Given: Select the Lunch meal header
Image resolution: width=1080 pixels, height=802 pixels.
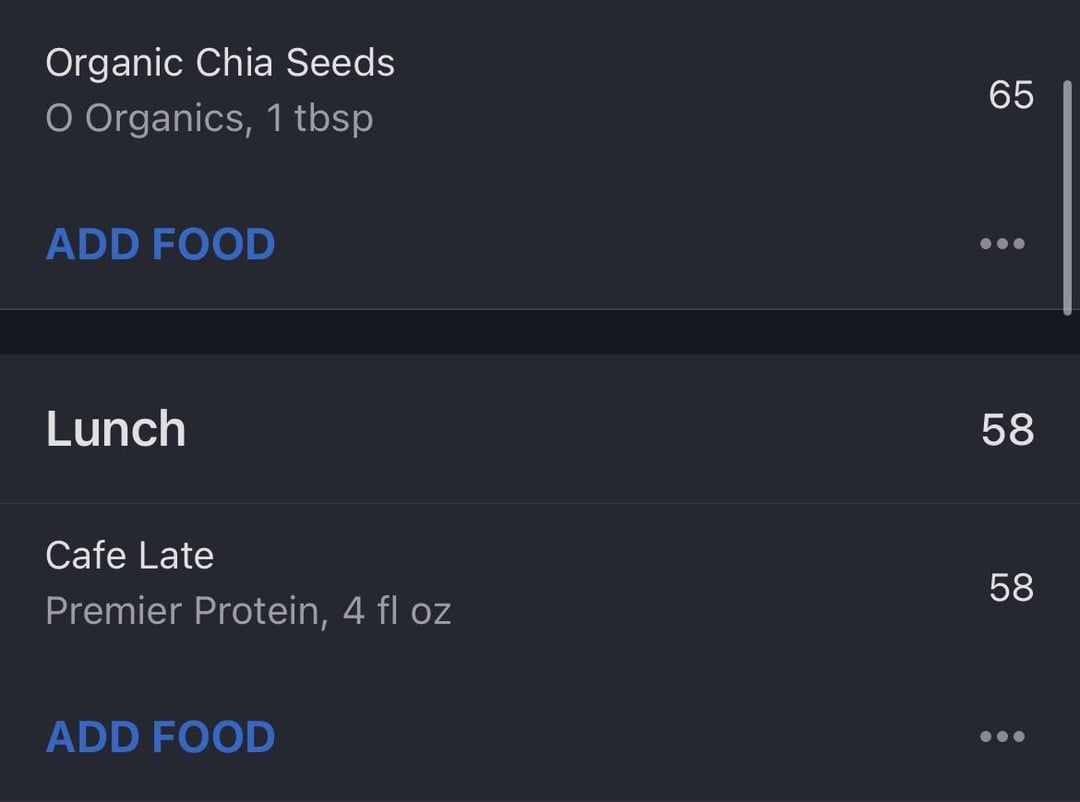Looking at the screenshot, I should tap(540, 429).
